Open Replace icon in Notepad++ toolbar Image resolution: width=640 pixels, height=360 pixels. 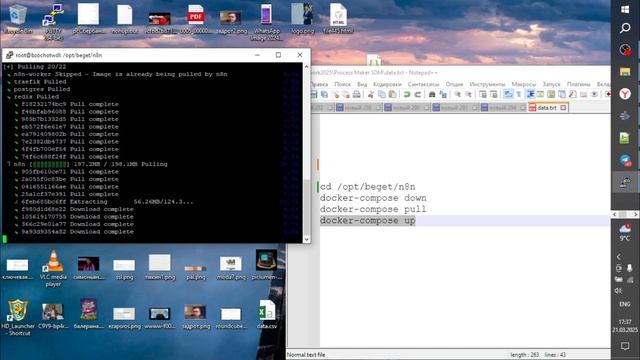pyautogui.click(x=443, y=94)
